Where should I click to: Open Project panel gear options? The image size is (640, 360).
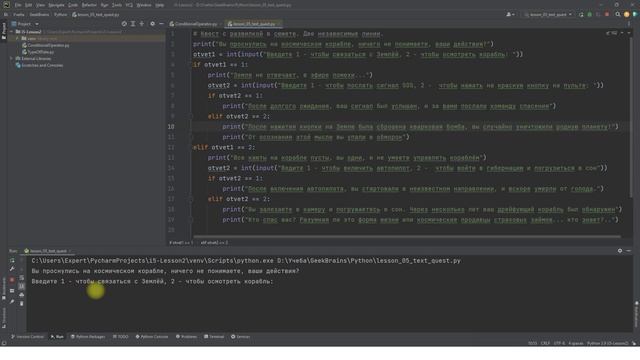pyautogui.click(x=153, y=24)
